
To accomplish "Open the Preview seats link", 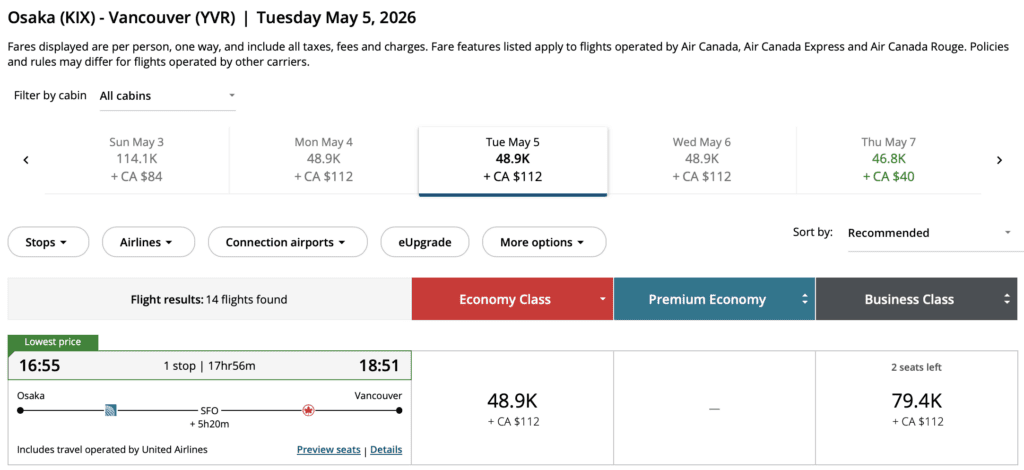I will (328, 450).
